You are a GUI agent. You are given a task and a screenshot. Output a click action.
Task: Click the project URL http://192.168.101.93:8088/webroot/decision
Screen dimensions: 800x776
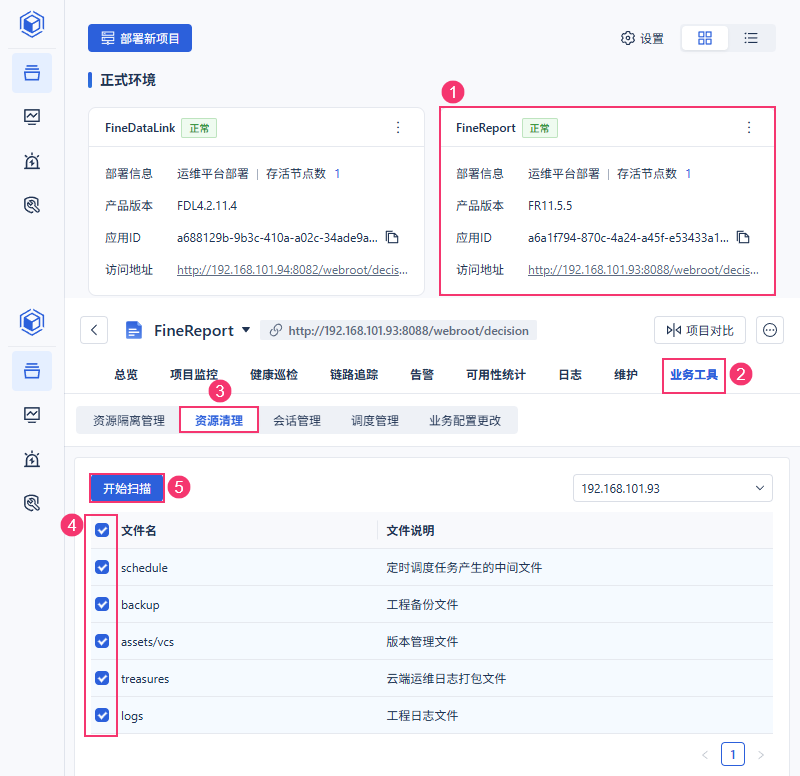[408, 331]
